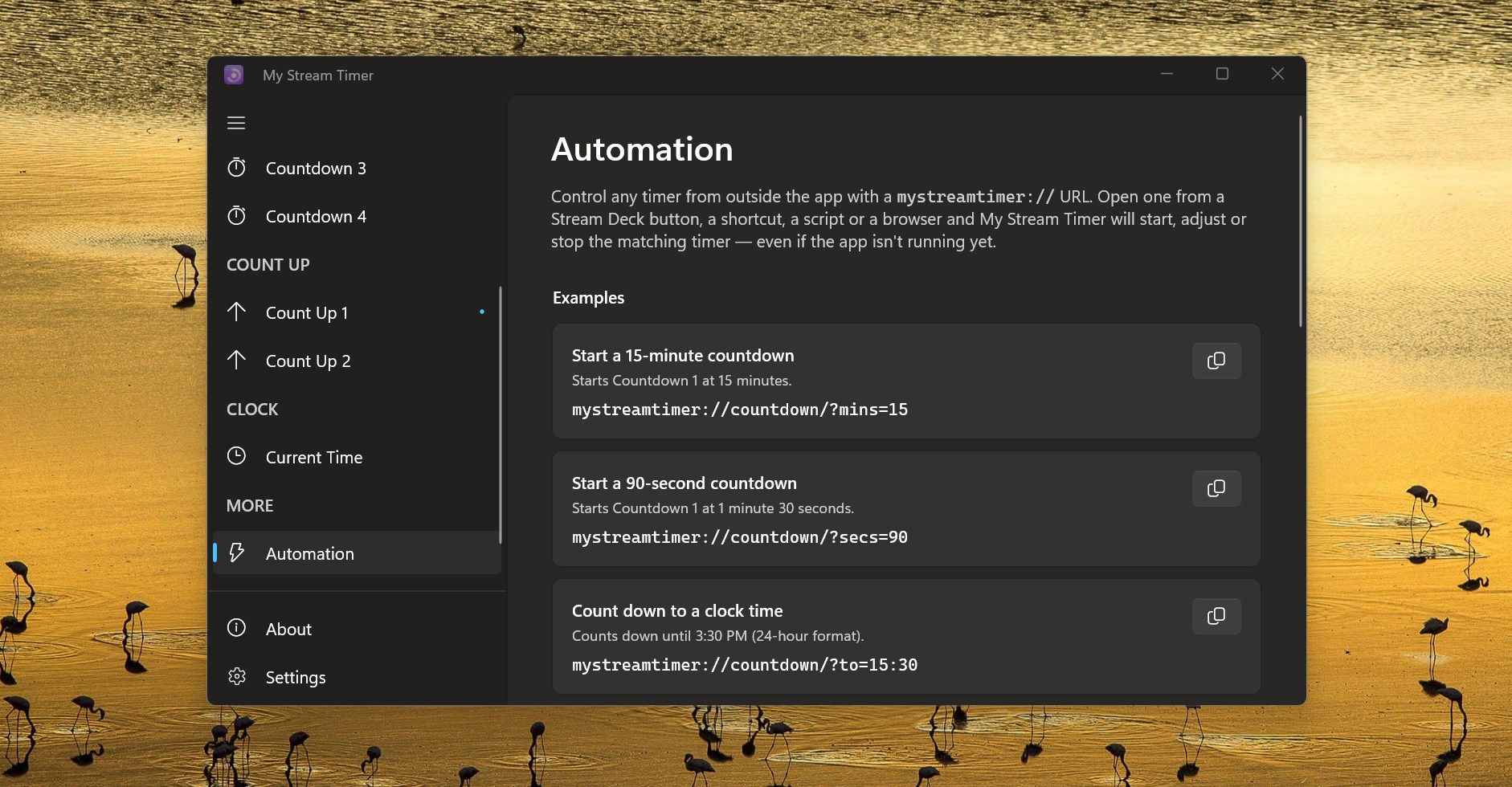Image resolution: width=1512 pixels, height=787 pixels.
Task: Click the Automation page title
Action: pos(642,149)
